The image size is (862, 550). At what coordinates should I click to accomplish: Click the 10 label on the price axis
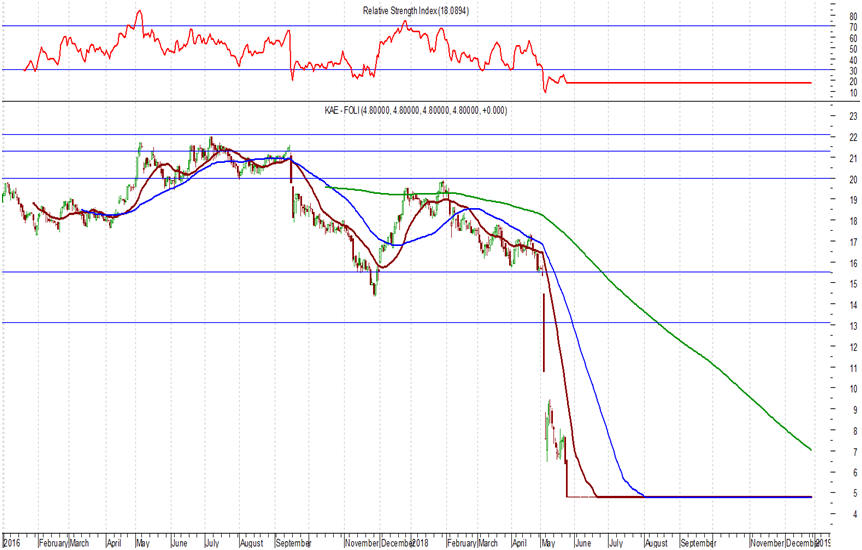tap(853, 389)
